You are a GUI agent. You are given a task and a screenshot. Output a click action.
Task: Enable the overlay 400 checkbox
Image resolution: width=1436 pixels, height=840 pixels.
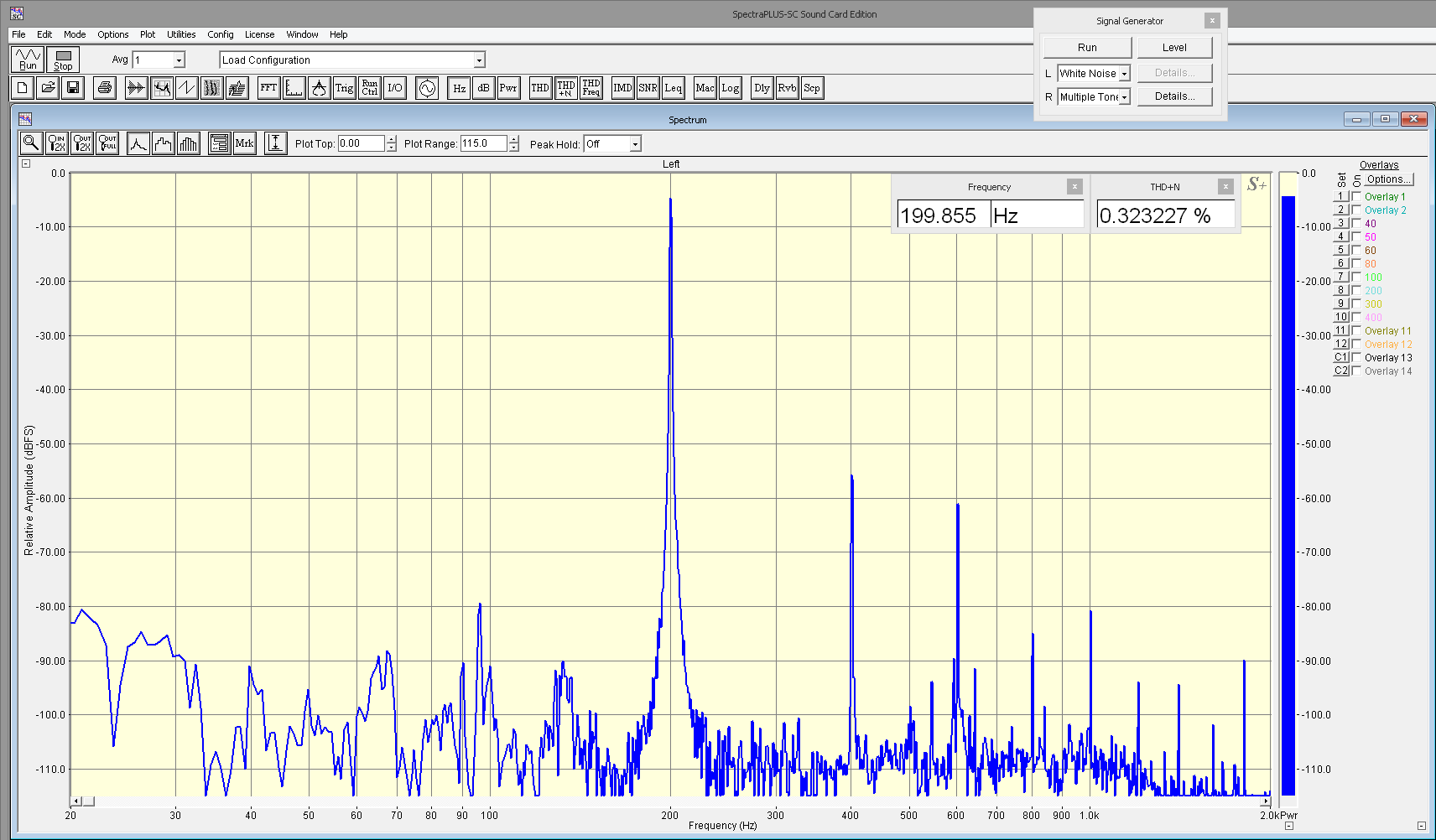coord(1356,317)
